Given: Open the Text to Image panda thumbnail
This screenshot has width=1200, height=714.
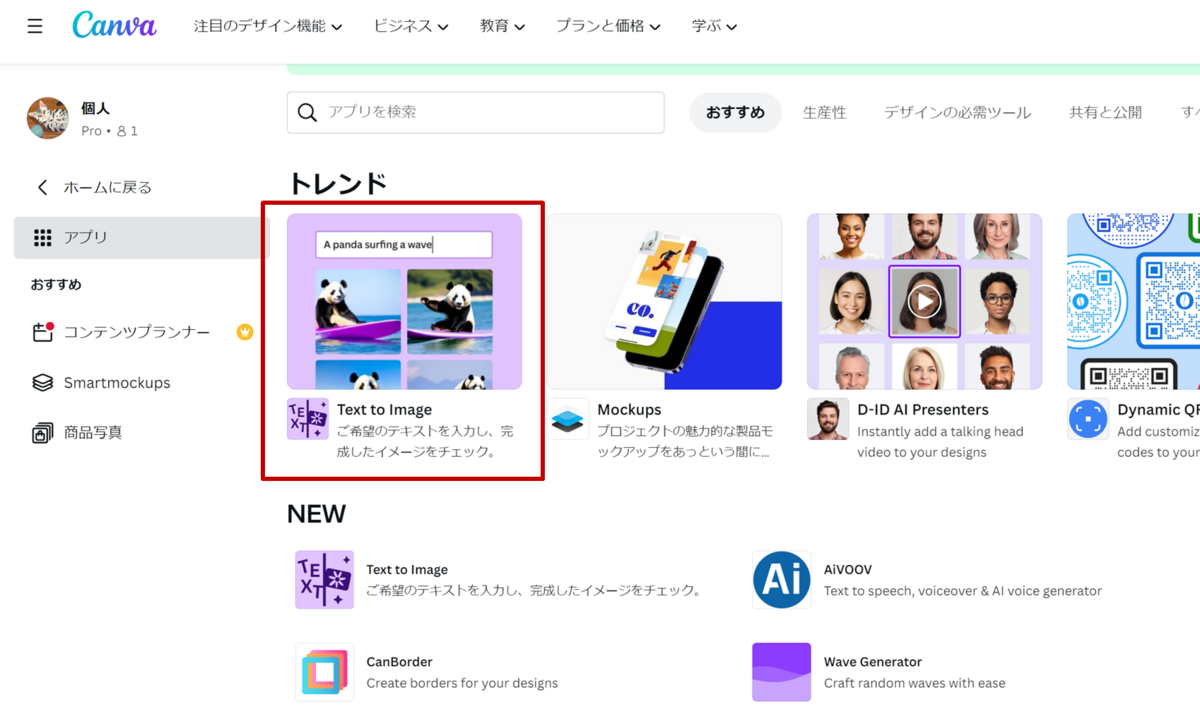Looking at the screenshot, I should (x=404, y=301).
